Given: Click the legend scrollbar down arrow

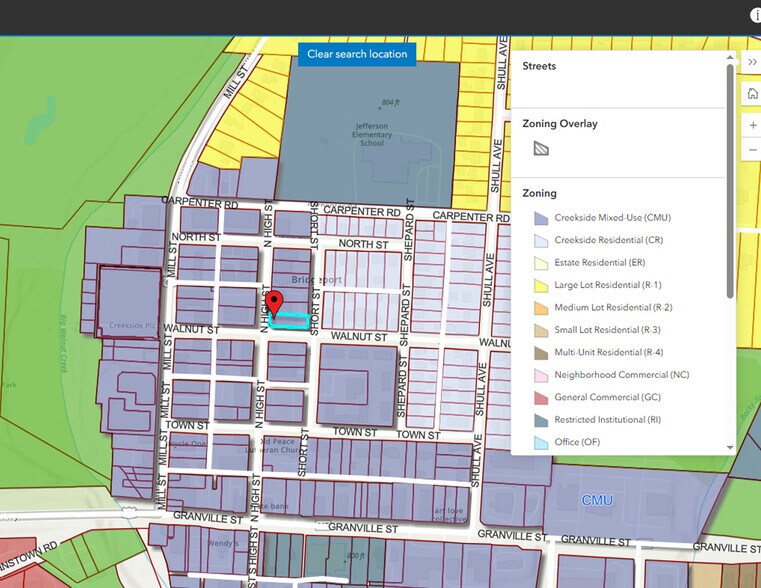Looking at the screenshot, I should [x=731, y=448].
